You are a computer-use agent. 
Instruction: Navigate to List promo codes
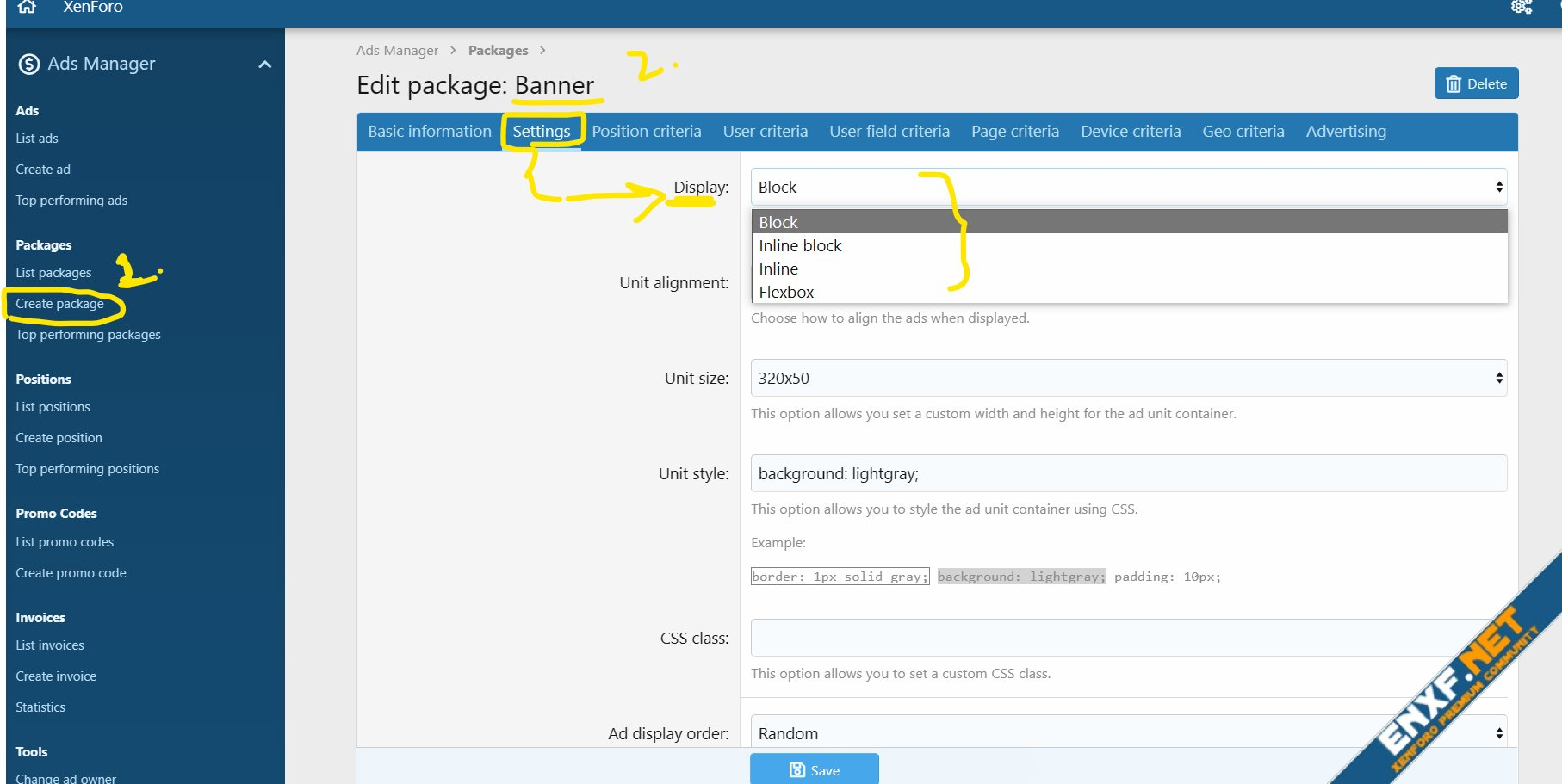(65, 542)
